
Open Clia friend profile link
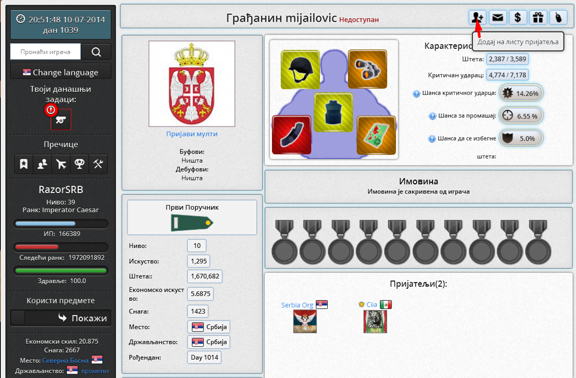click(372, 305)
